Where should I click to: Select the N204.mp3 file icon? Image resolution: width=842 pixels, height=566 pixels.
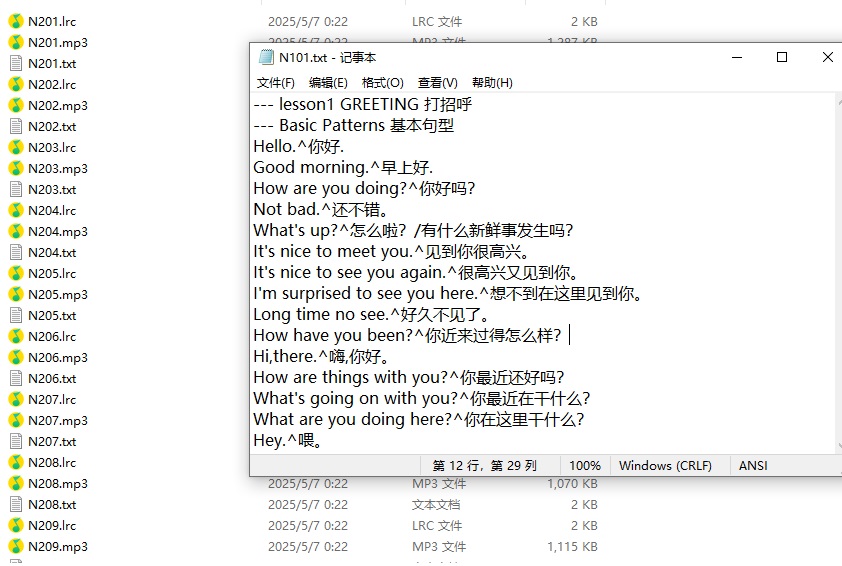[x=15, y=231]
